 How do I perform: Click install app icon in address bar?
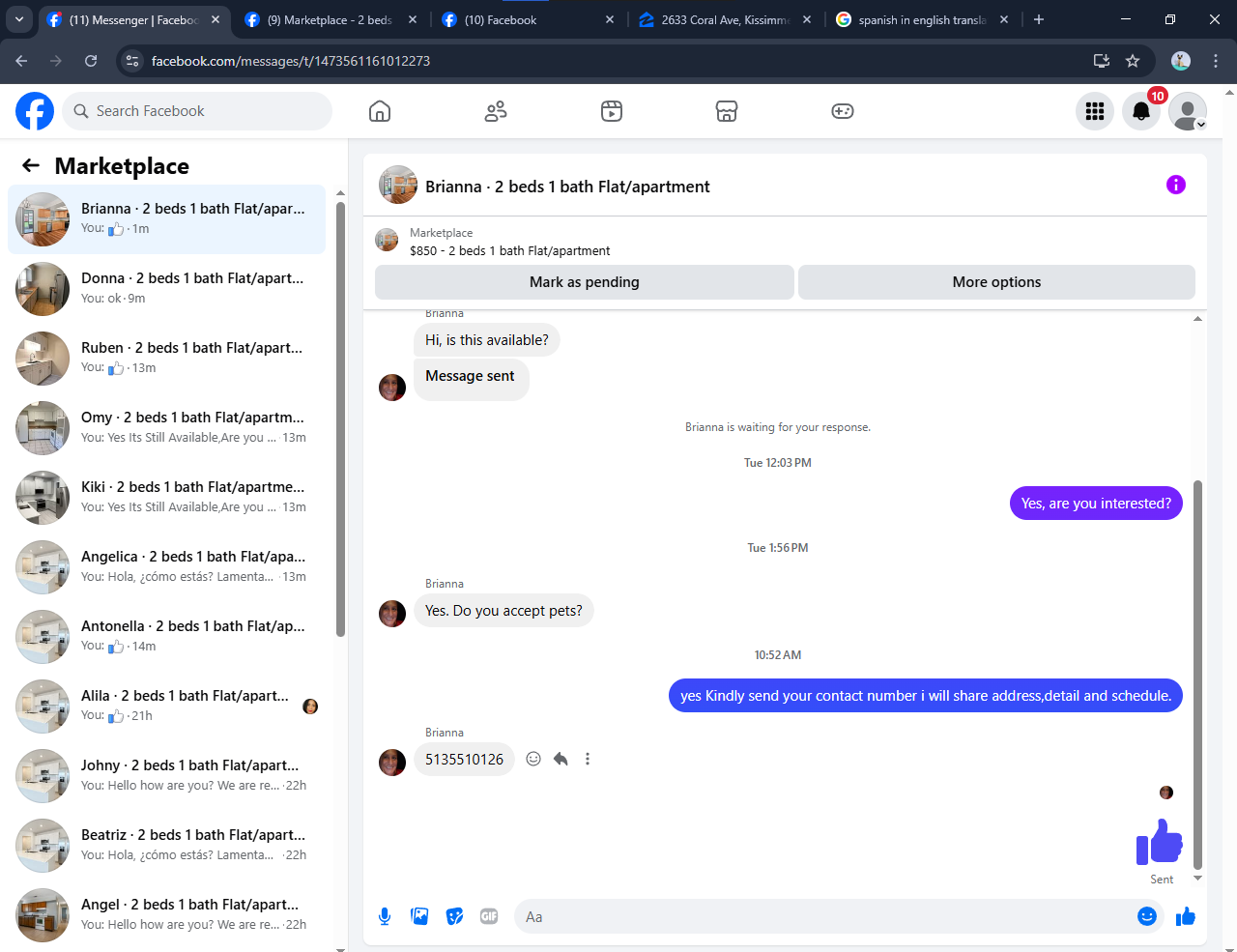click(x=1101, y=61)
